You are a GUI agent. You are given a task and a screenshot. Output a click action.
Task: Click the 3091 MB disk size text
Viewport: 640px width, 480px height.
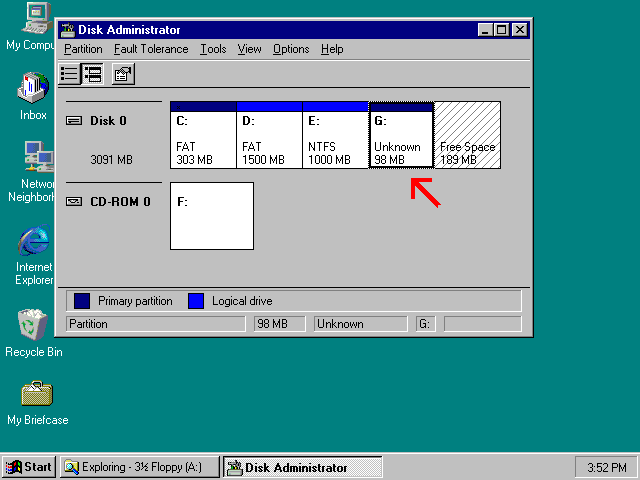pyautogui.click(x=111, y=160)
